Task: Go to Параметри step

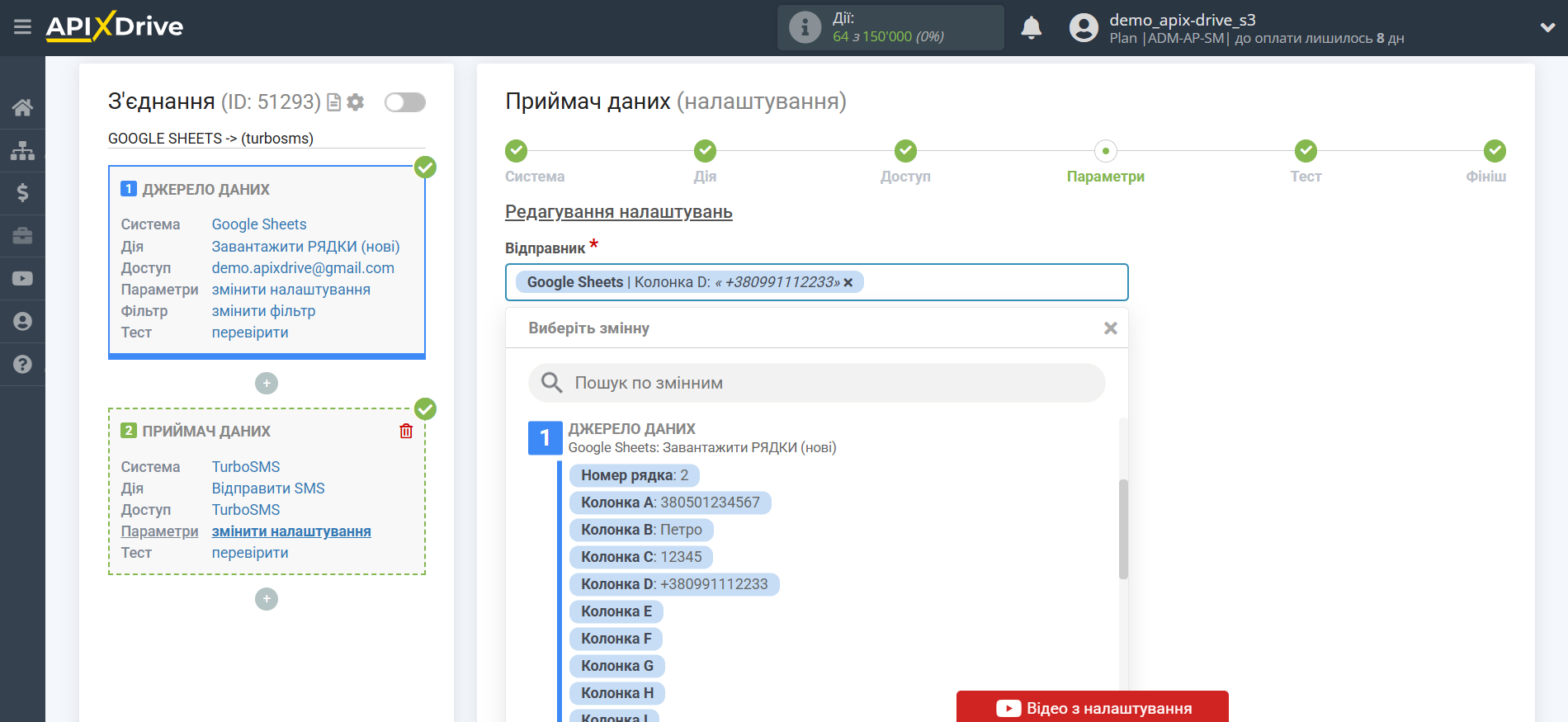Action: pyautogui.click(x=1106, y=151)
